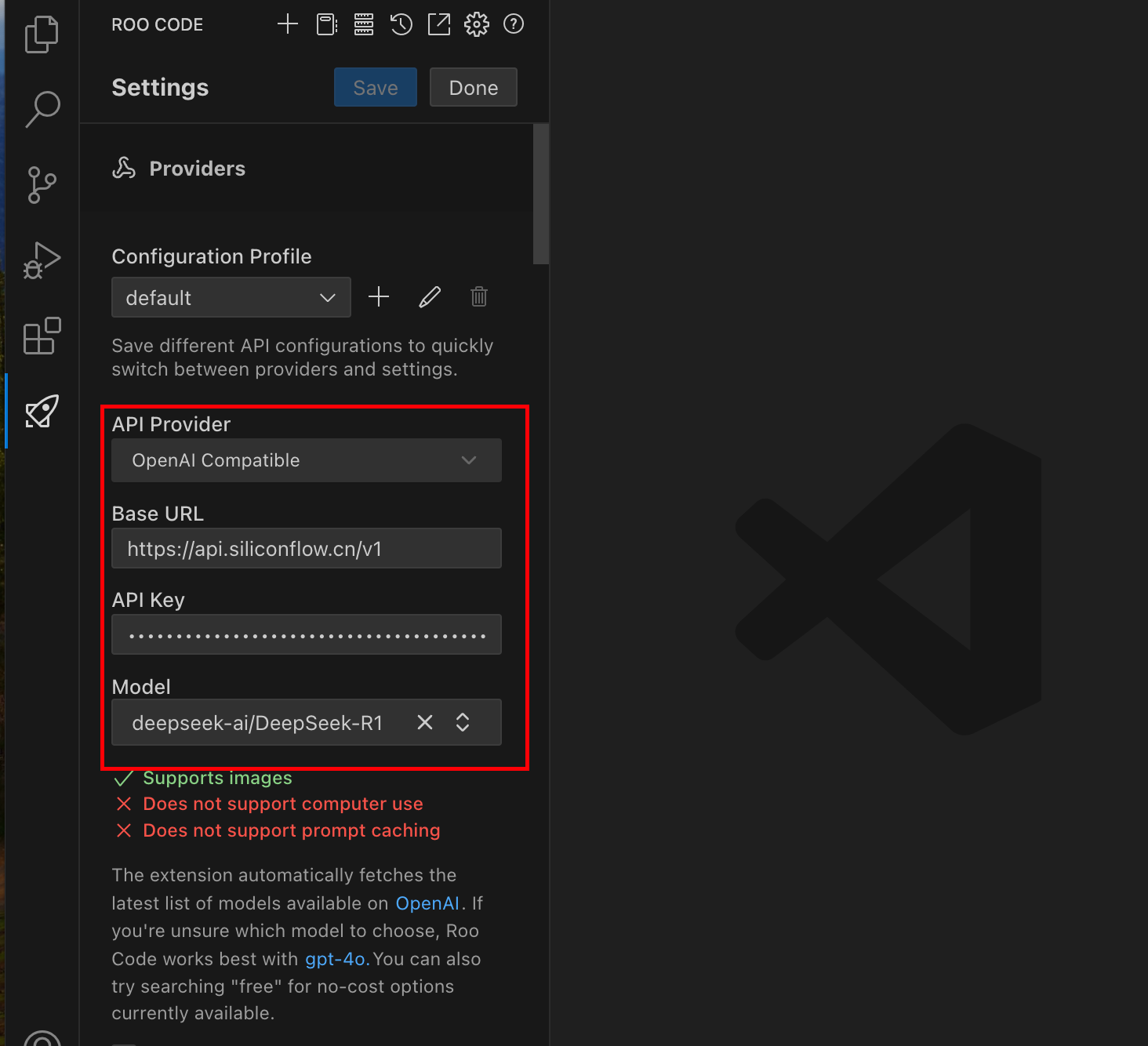Expand the model list selector arrows

click(463, 722)
